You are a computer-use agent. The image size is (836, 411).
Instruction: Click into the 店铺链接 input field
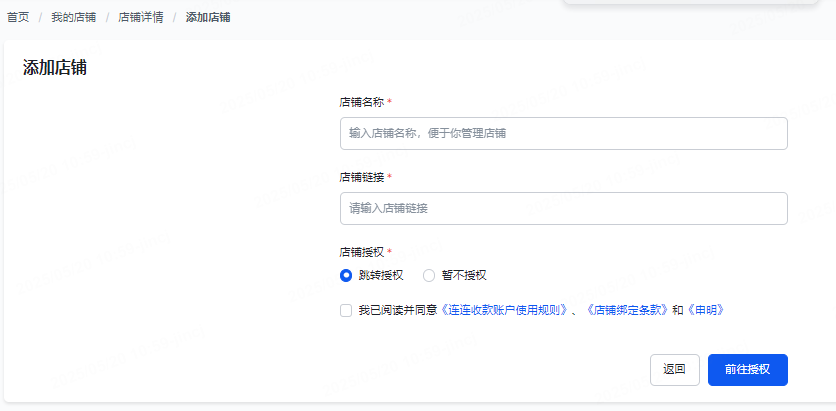(563, 208)
